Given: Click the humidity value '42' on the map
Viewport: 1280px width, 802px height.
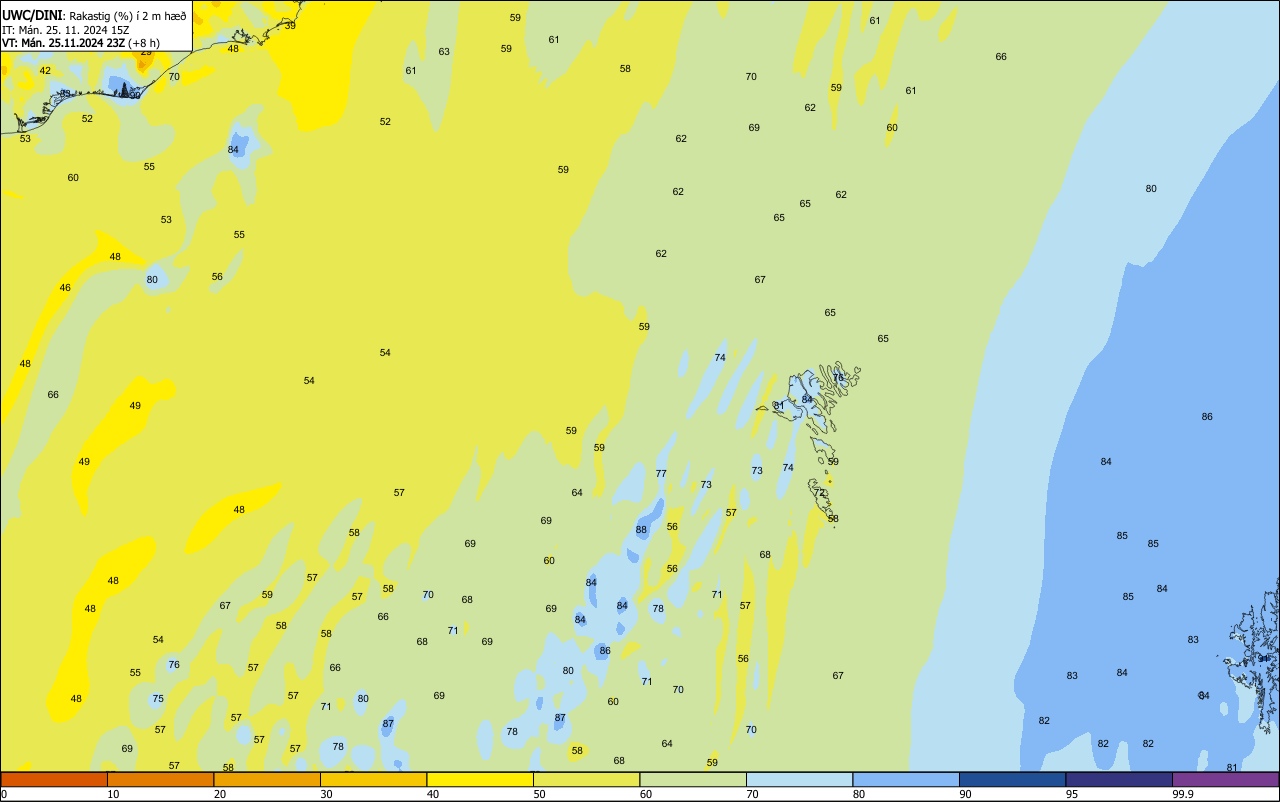Looking at the screenshot, I should pos(45,71).
